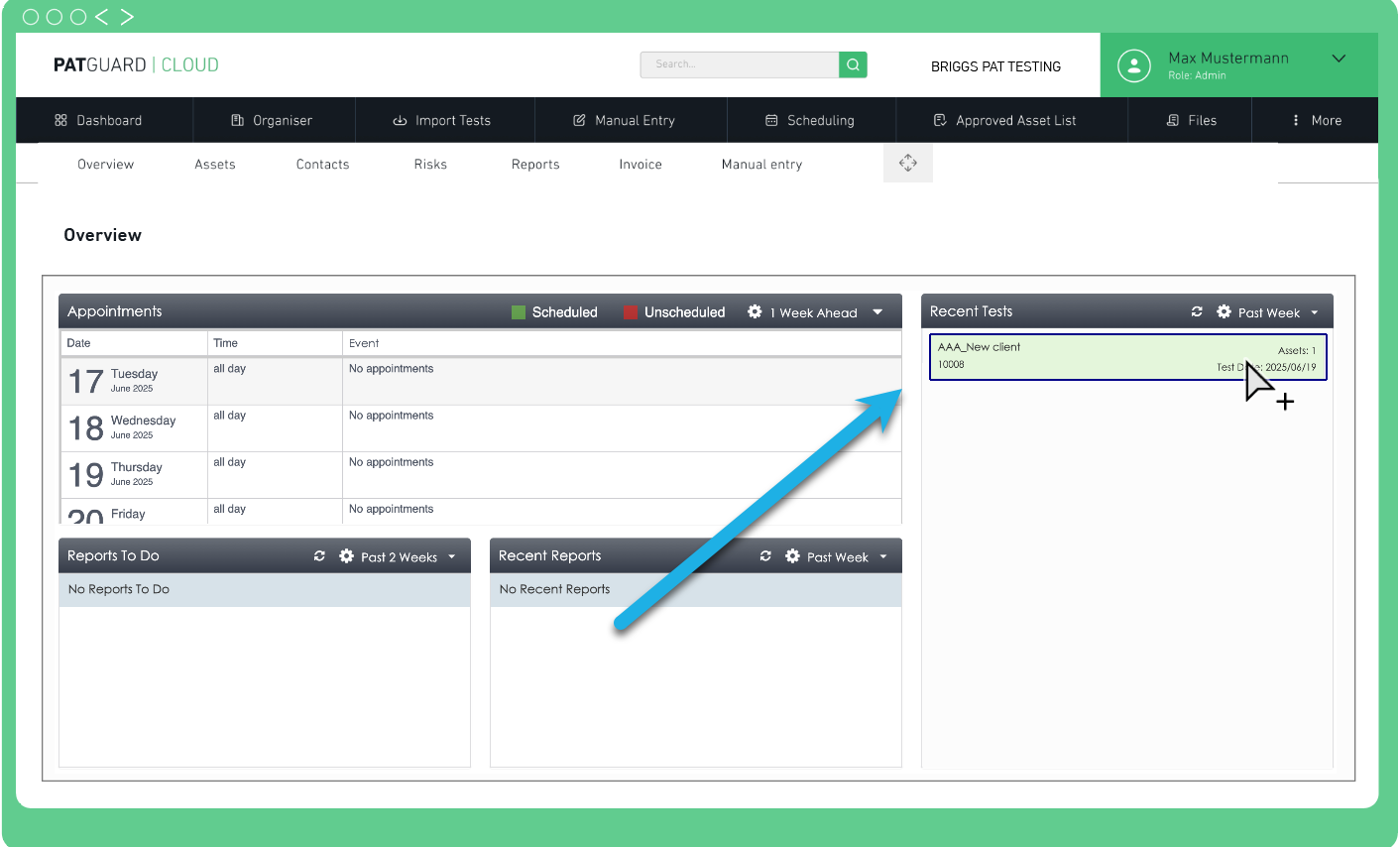The width and height of the screenshot is (1400, 847).
Task: Click the Scheduling calendar icon
Action: (771, 120)
